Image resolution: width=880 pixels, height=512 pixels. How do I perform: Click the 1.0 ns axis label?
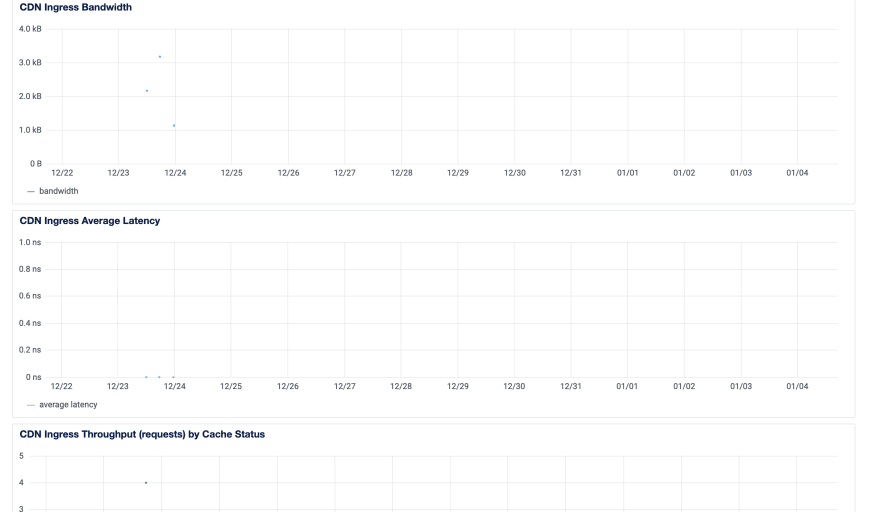(30, 243)
